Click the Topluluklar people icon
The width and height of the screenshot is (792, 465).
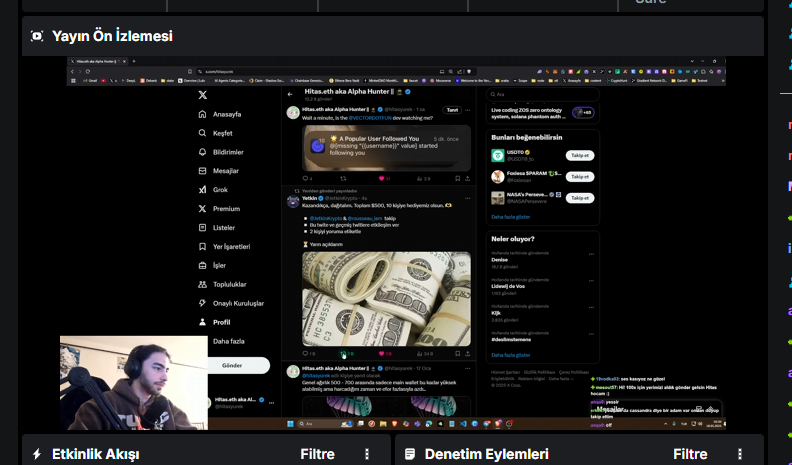click(x=203, y=284)
